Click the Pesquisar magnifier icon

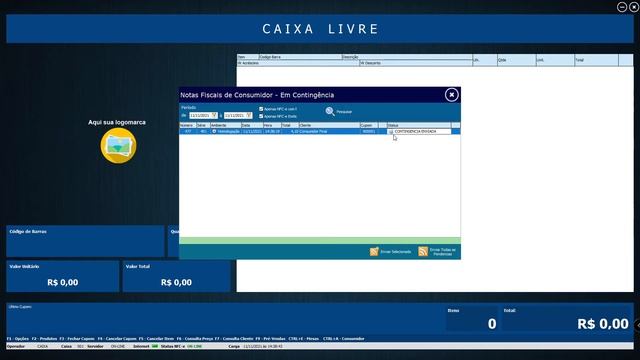[x=330, y=111]
